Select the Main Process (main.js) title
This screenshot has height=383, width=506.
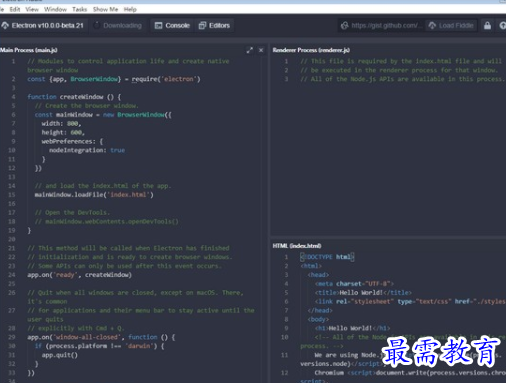(29, 50)
